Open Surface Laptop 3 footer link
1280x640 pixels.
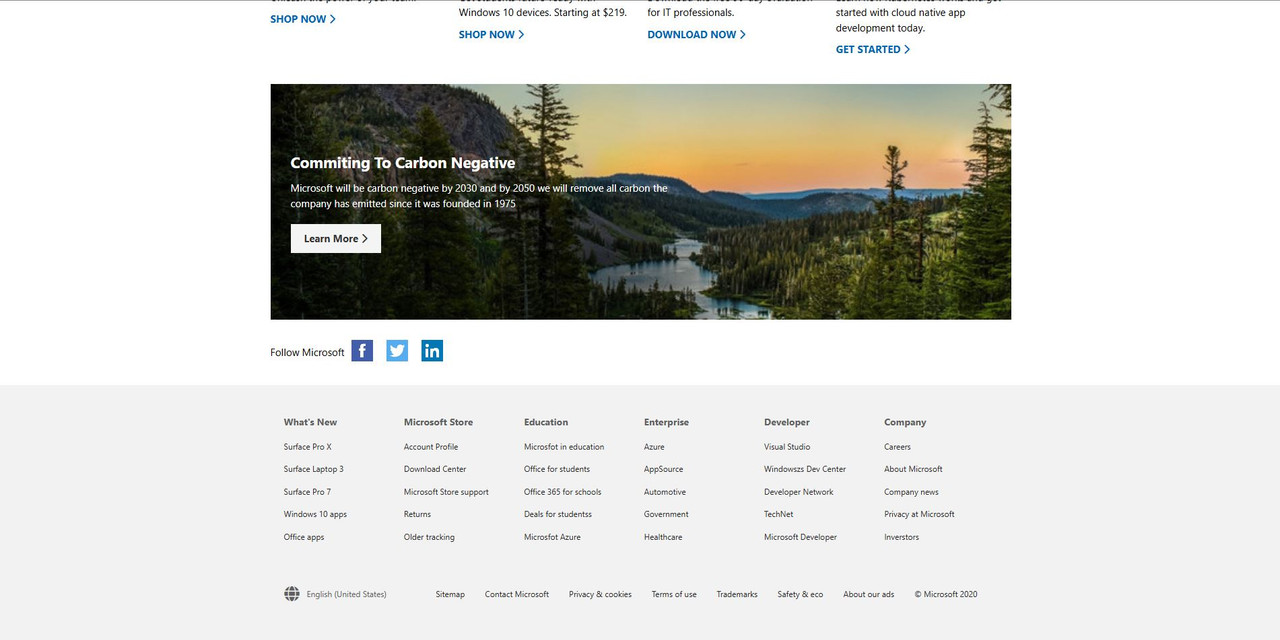314,469
